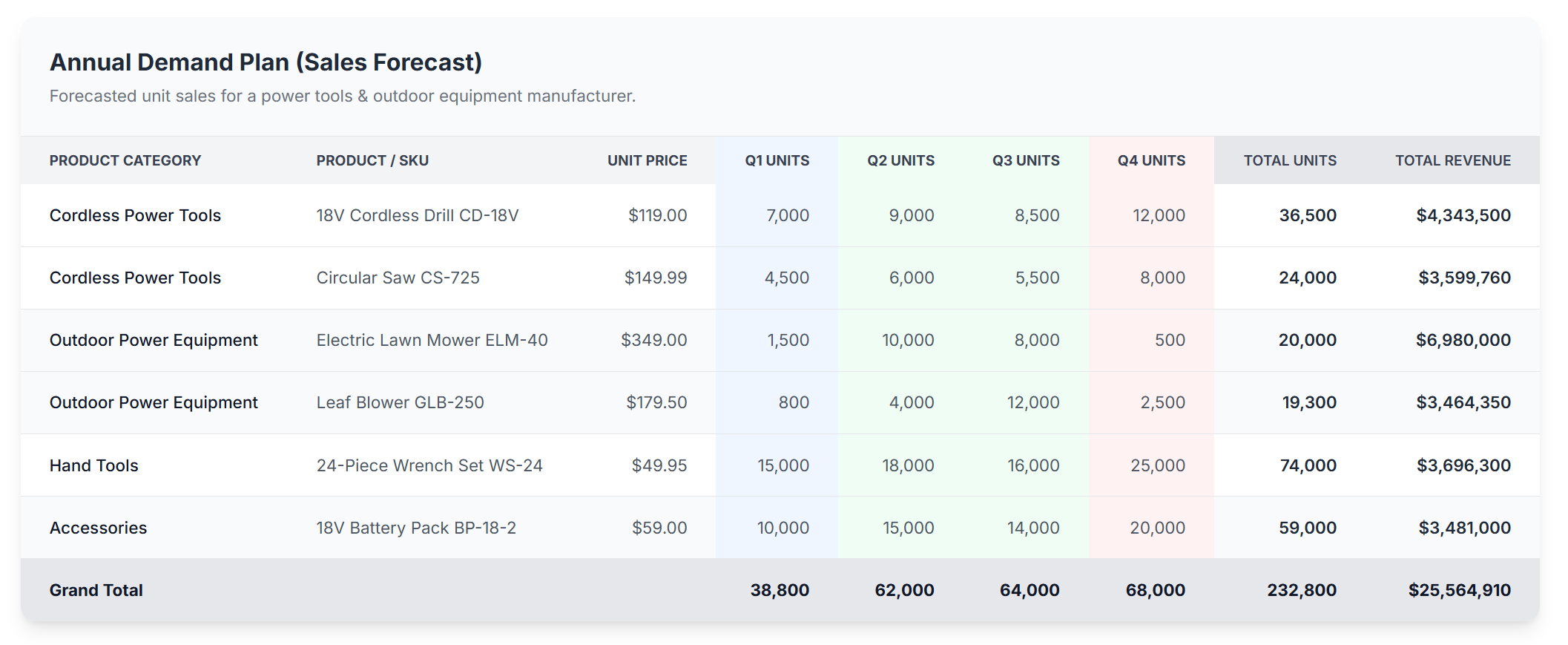Select the 24-Piece Wrench Set WS-24 cell

(429, 465)
